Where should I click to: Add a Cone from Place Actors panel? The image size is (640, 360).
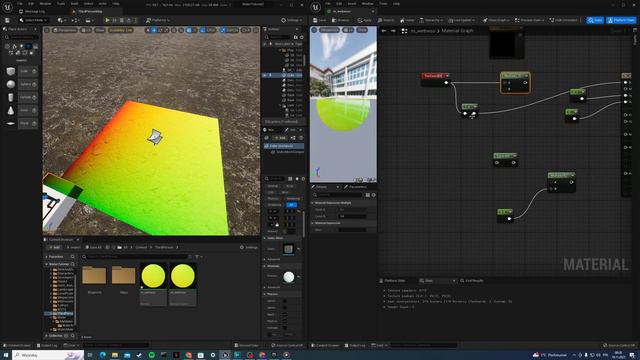(x=22, y=110)
